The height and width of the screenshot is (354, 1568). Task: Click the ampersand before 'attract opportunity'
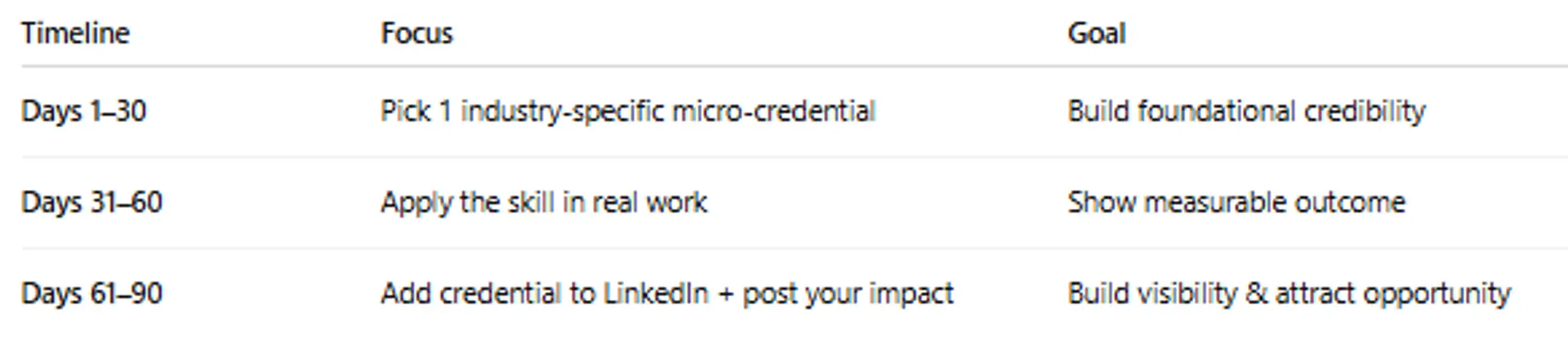[1256, 294]
